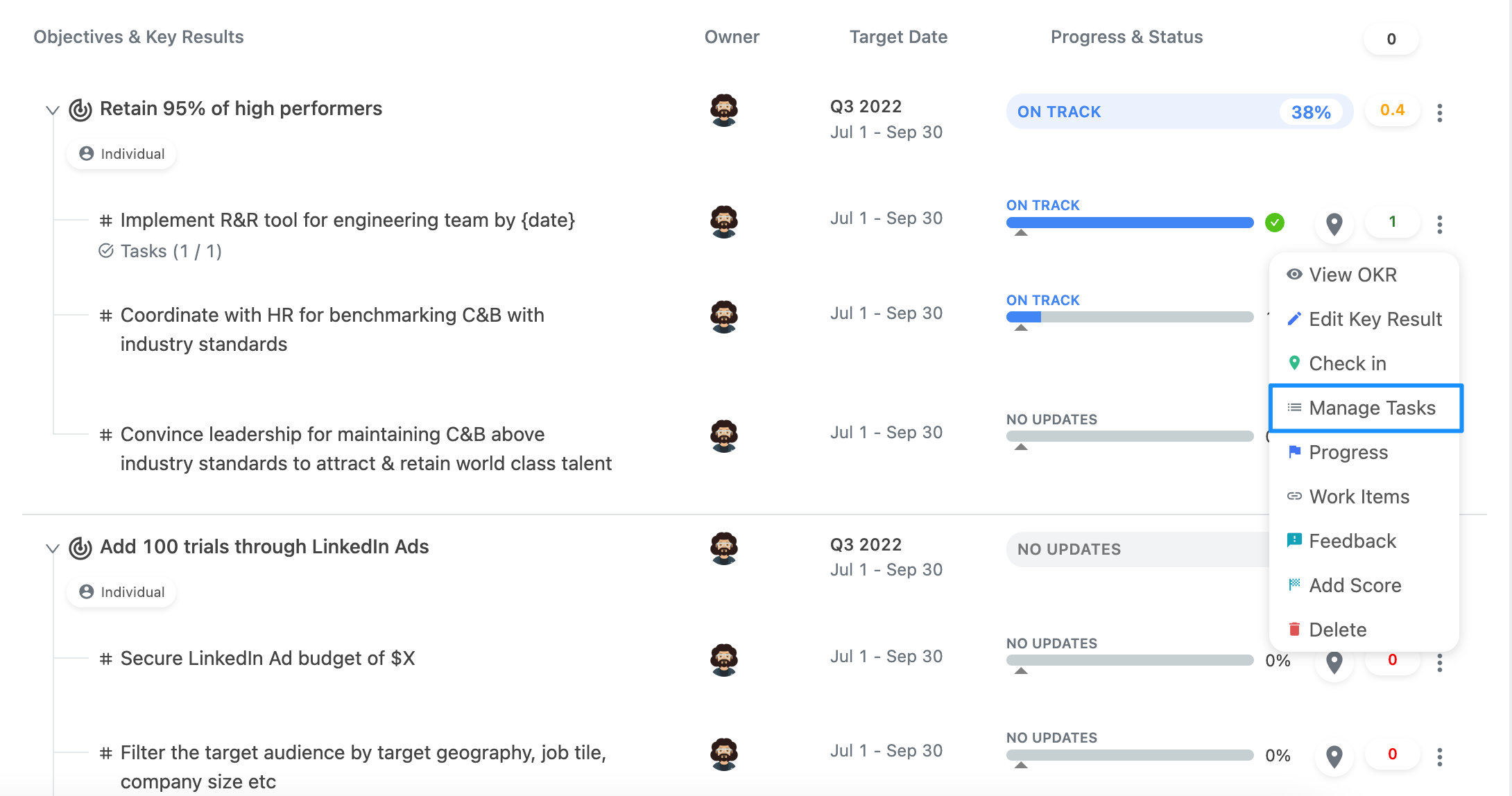Click progress bar of Coordinate with HR row
1512x796 pixels.
[1130, 317]
